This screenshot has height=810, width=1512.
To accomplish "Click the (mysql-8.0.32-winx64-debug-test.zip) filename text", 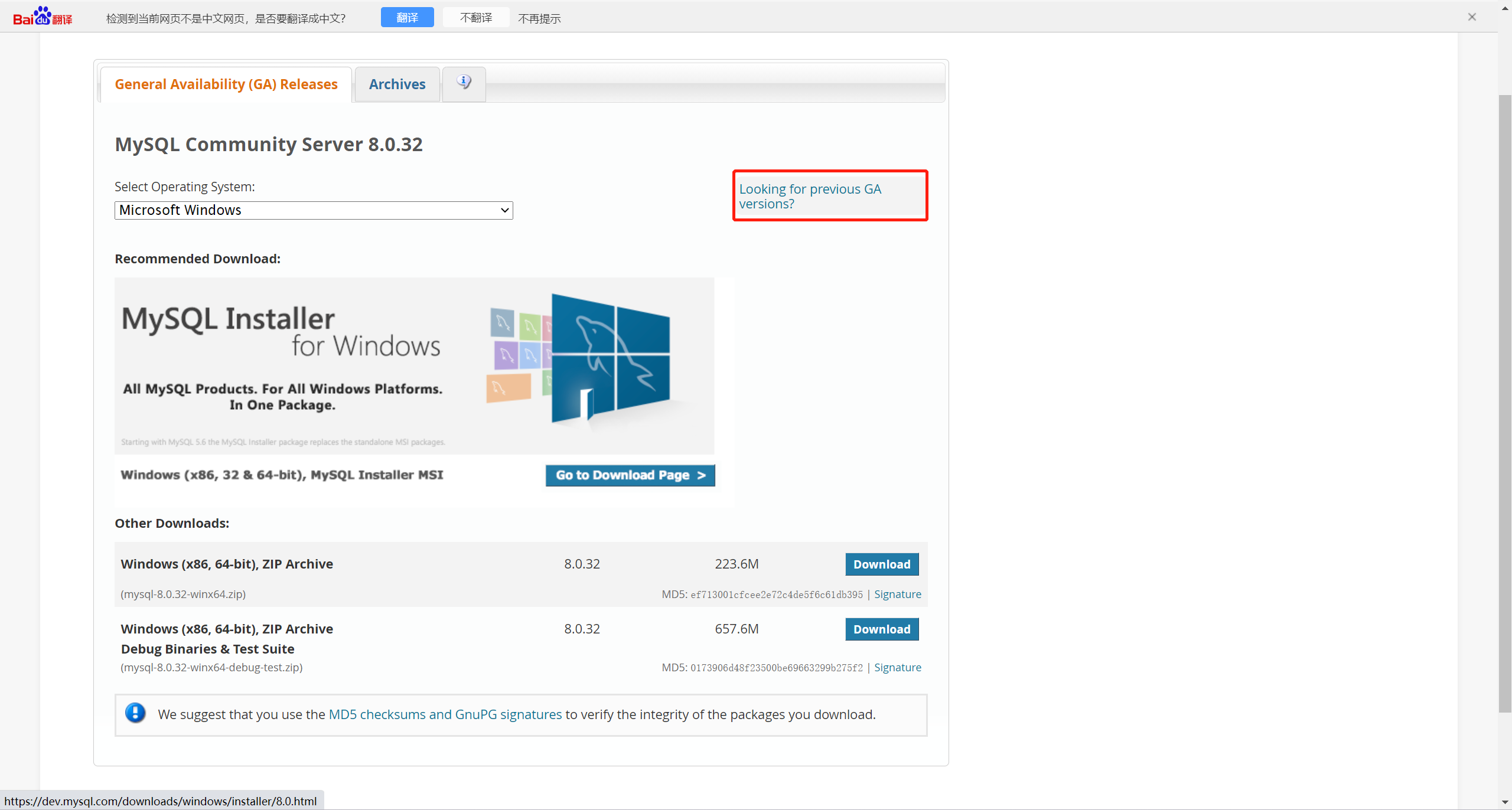I will click(x=211, y=668).
